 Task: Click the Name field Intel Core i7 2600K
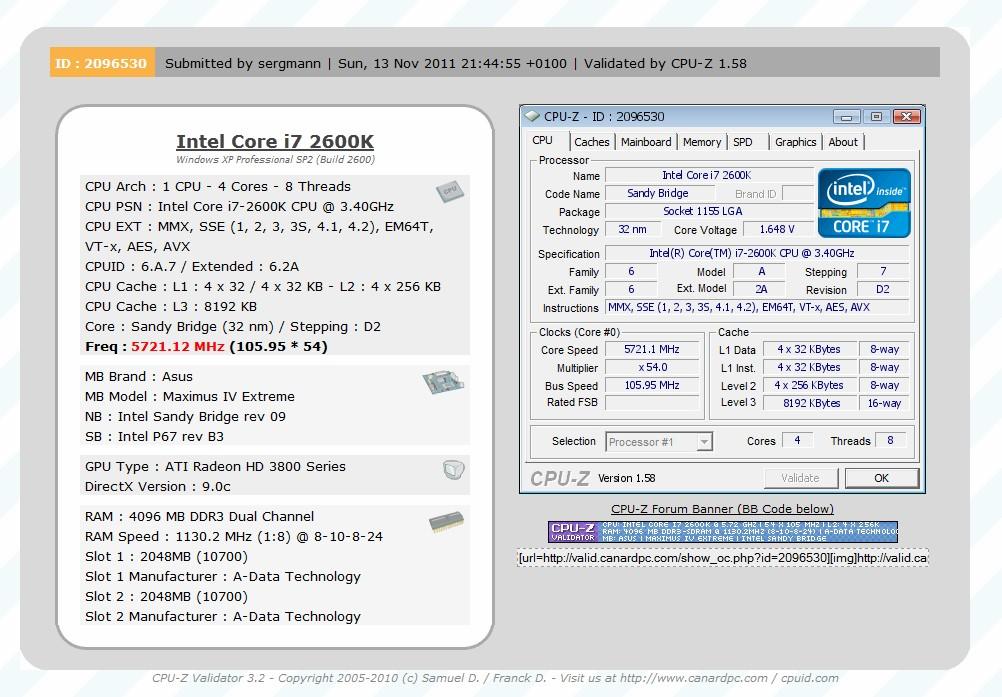[708, 175]
